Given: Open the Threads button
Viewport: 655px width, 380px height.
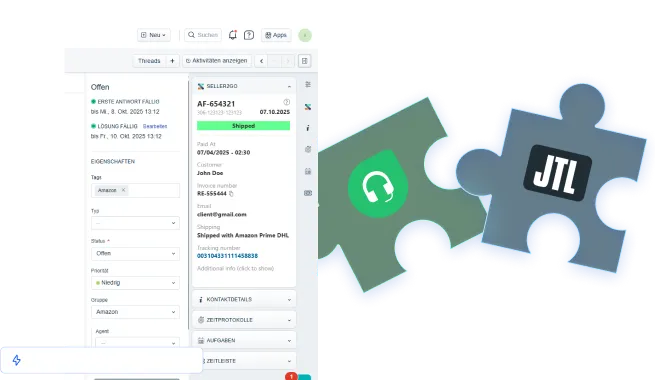Looking at the screenshot, I should tap(149, 61).
